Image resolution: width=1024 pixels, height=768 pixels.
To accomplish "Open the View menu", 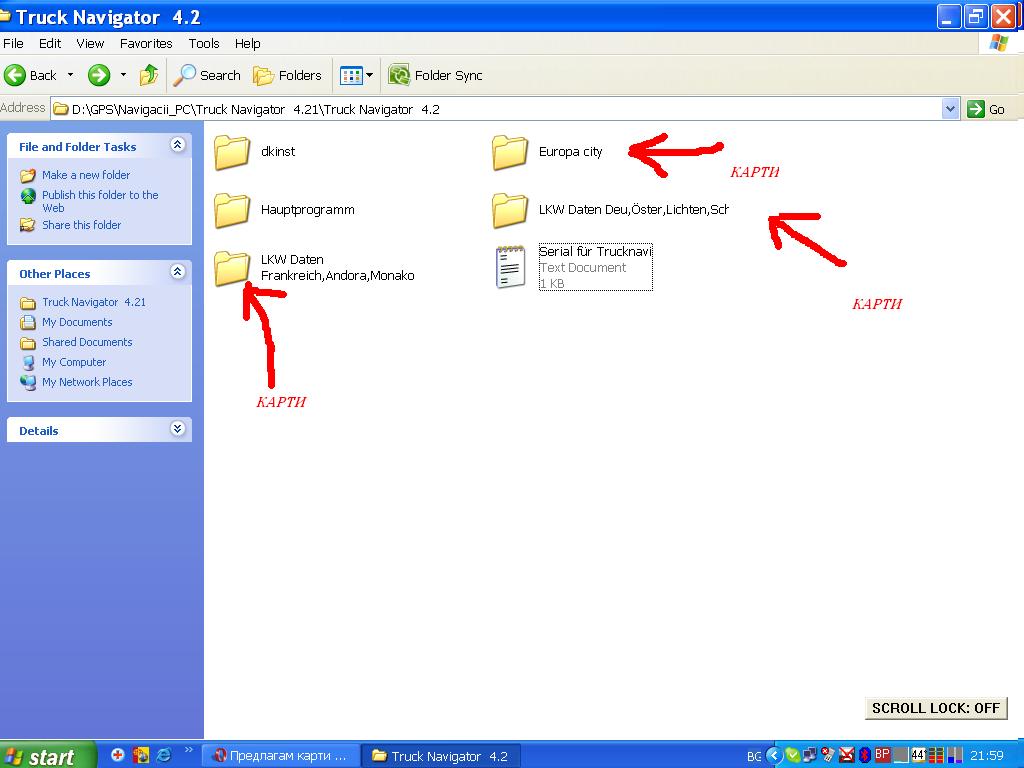I will tap(90, 44).
